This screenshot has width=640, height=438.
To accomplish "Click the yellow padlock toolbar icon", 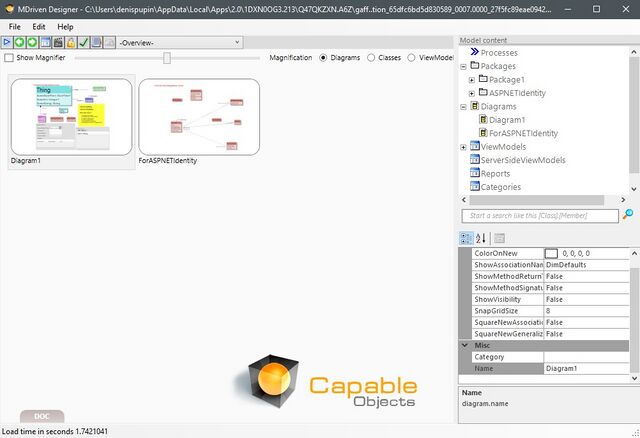I will [71, 42].
